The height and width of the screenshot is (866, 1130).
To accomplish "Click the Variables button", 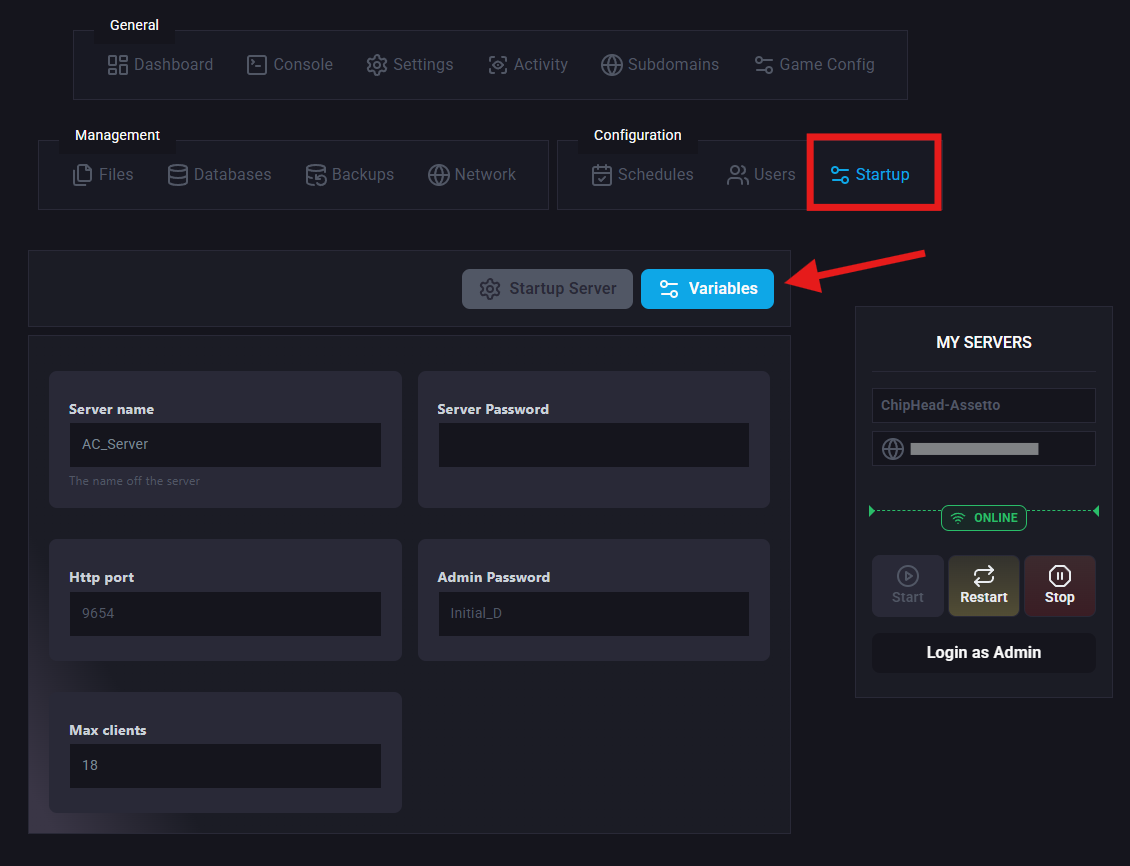I will coord(707,289).
